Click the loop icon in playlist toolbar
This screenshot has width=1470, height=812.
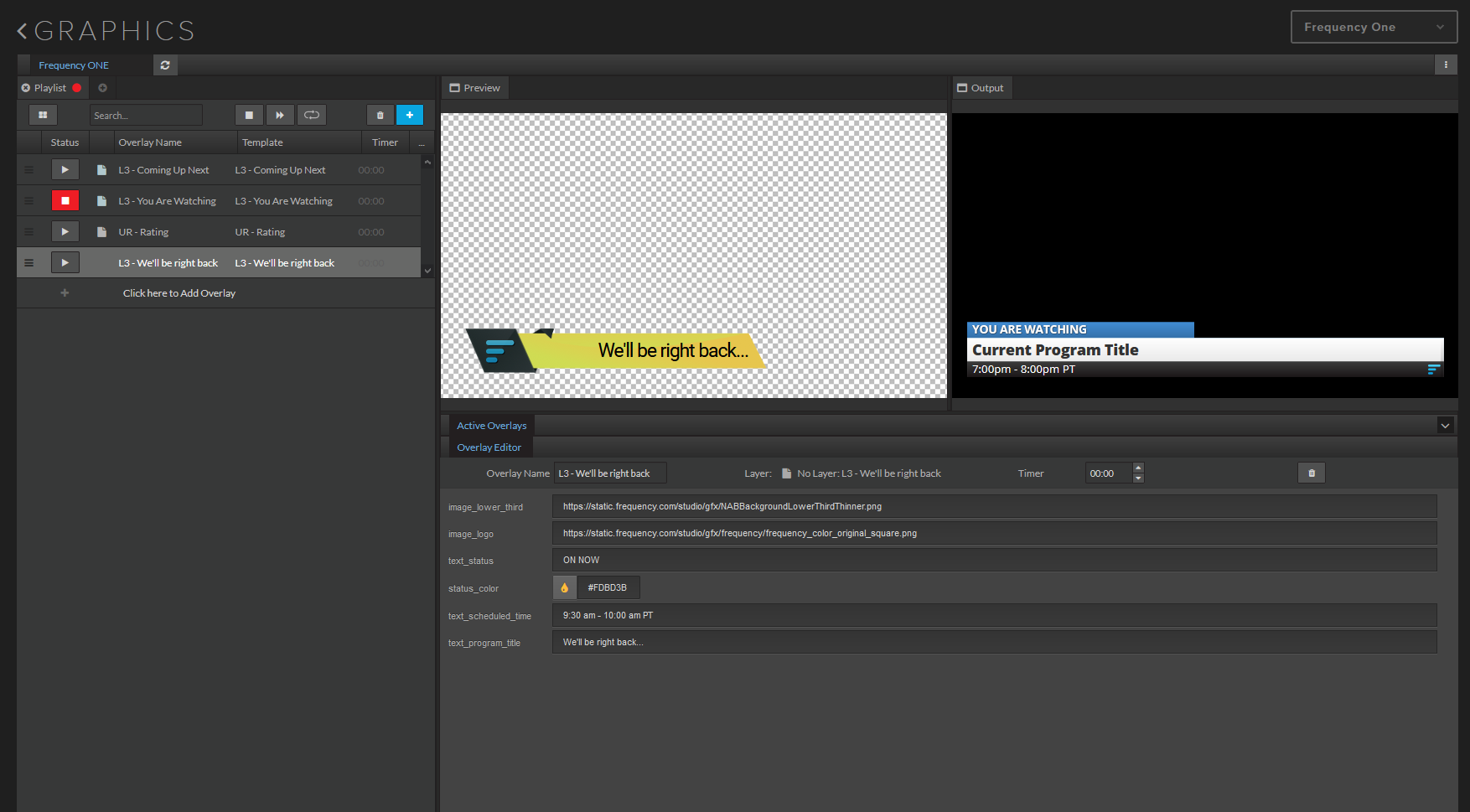coord(312,115)
